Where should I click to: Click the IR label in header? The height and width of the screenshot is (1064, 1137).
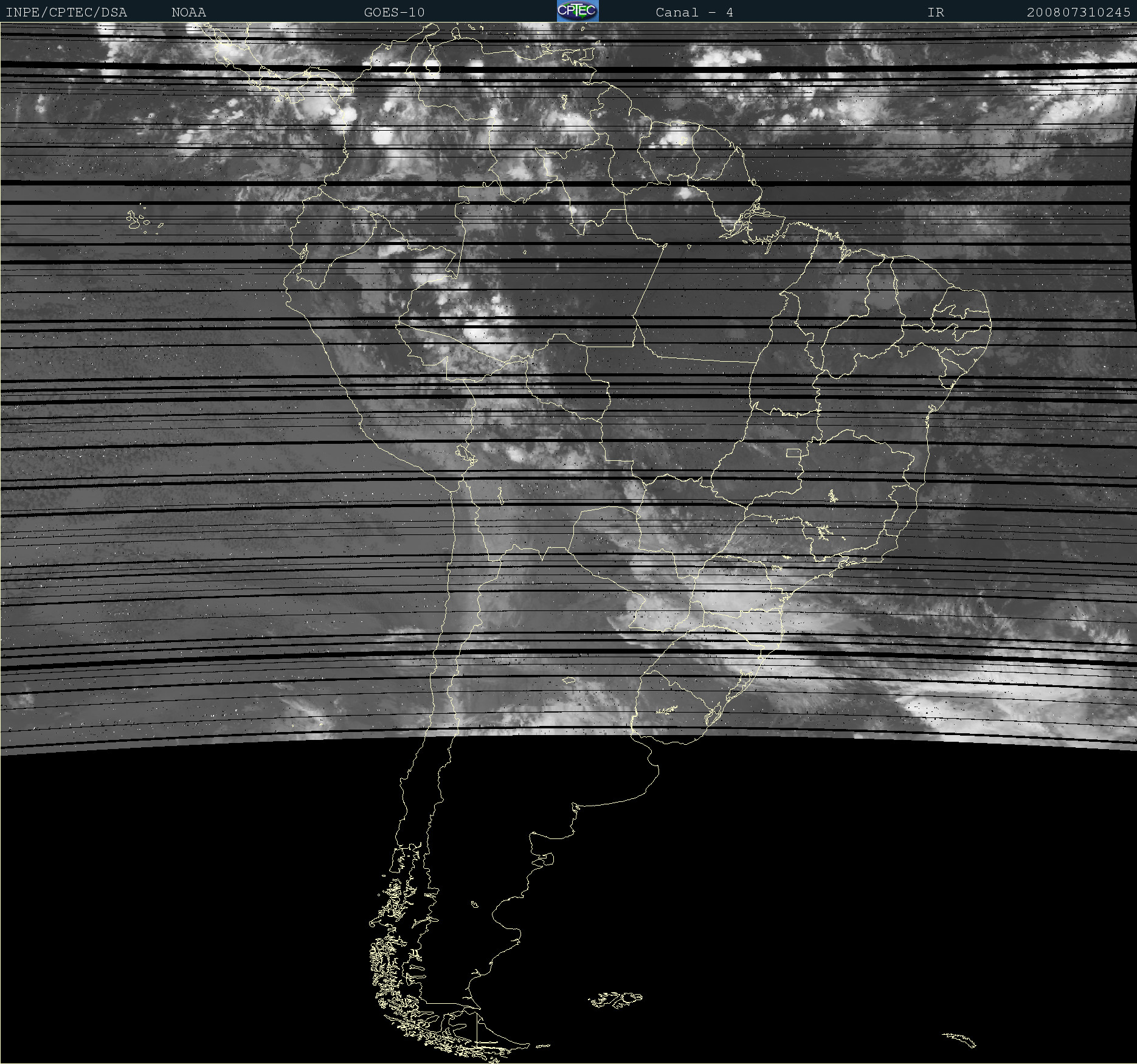[935, 12]
